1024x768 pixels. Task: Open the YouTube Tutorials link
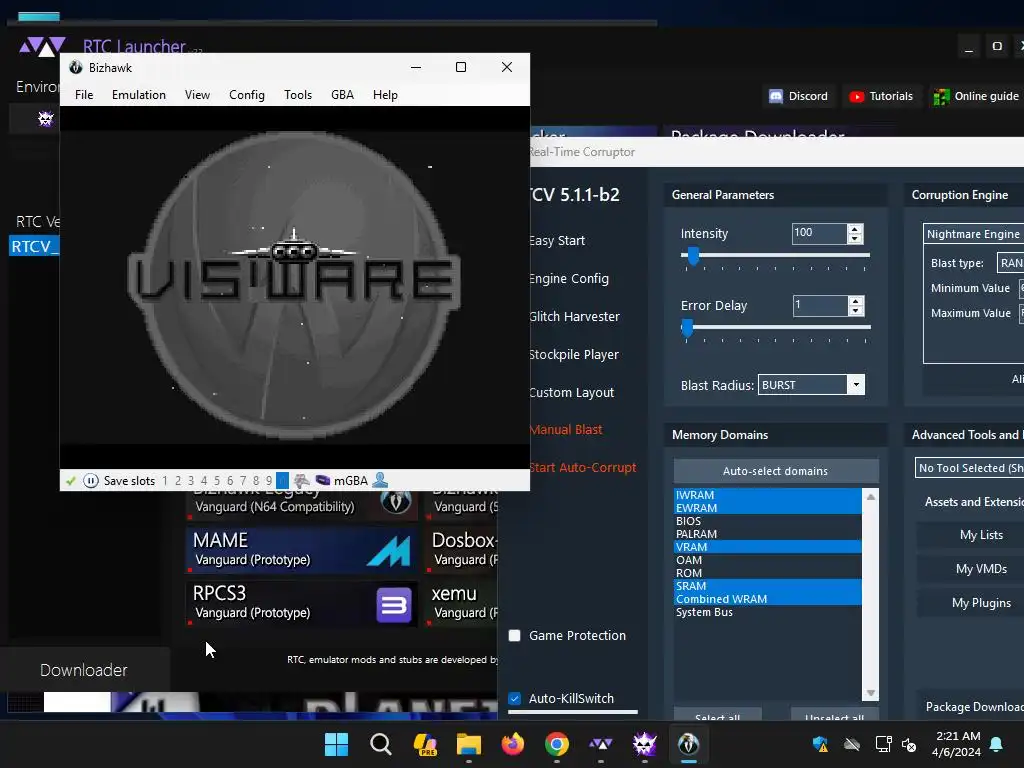point(881,96)
